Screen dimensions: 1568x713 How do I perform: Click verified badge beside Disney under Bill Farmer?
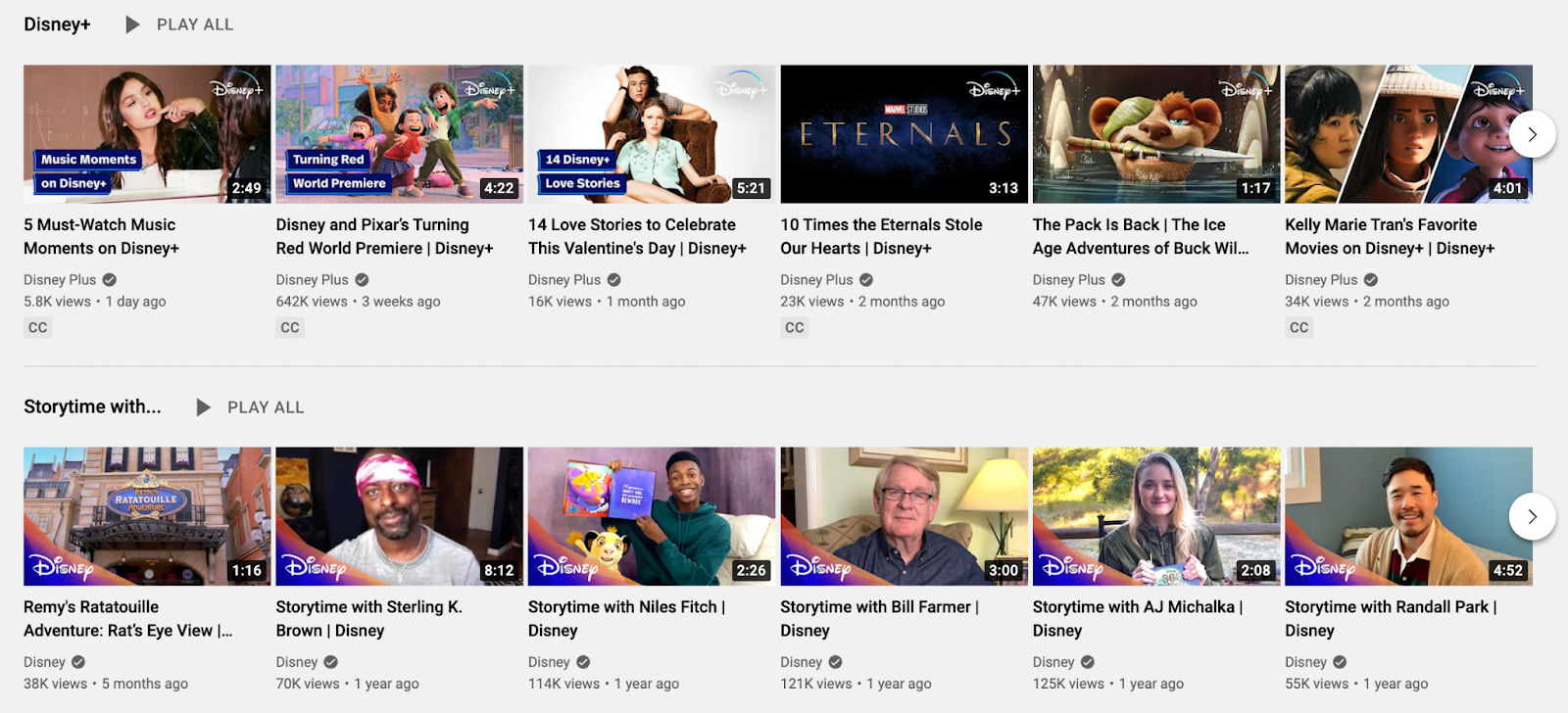[835, 662]
